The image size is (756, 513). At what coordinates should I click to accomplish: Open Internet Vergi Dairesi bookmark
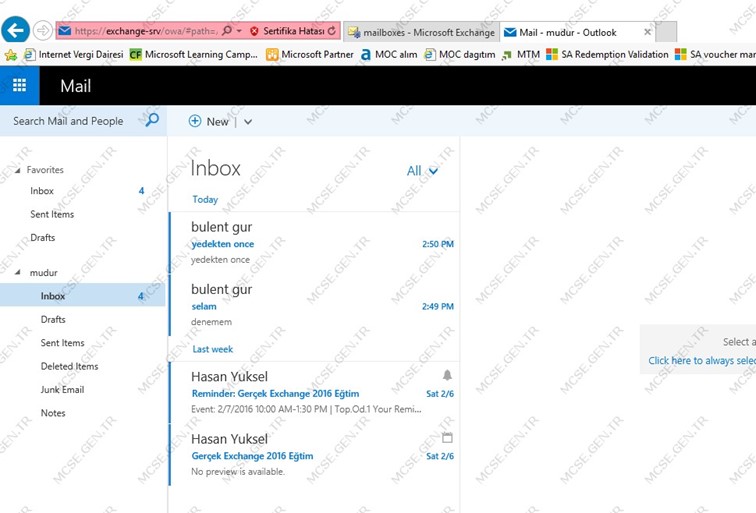74,54
